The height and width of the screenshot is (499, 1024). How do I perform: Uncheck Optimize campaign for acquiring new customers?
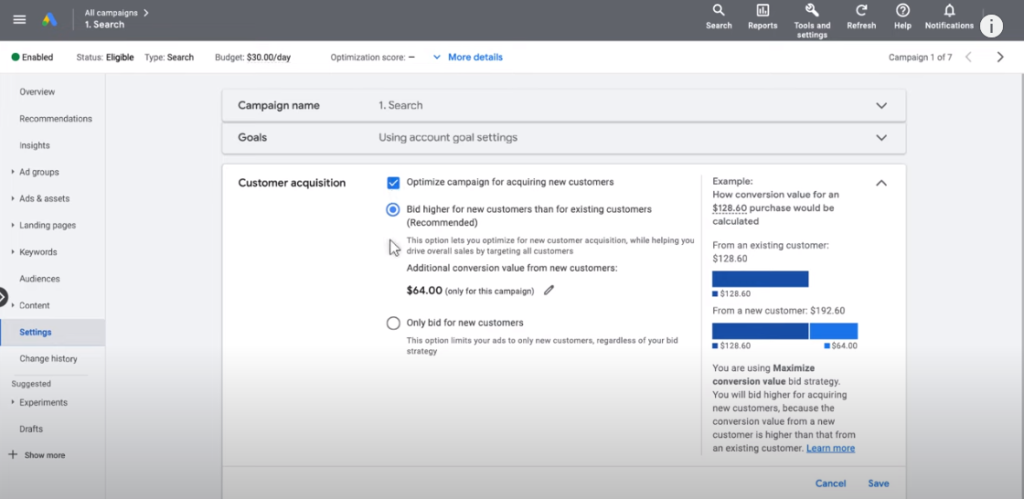pyautogui.click(x=393, y=183)
